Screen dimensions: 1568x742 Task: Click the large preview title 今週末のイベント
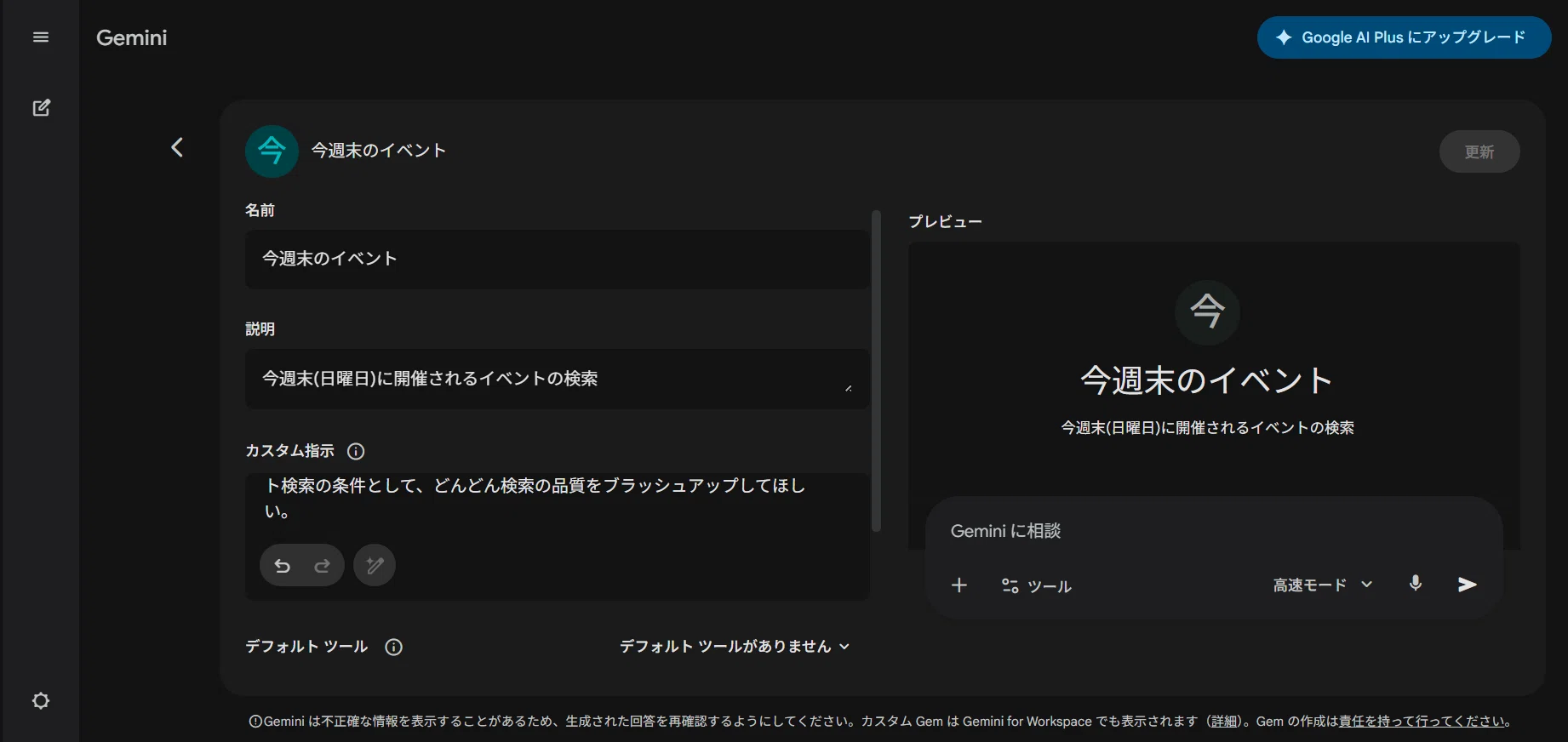(1206, 380)
